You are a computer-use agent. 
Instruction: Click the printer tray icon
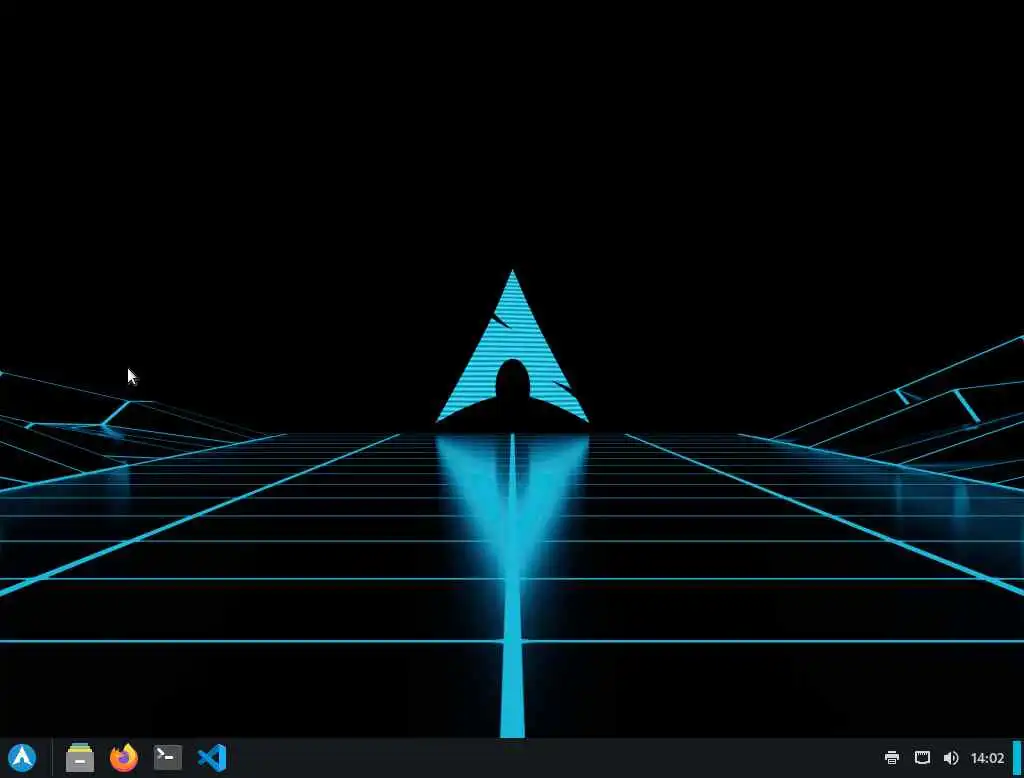891,758
